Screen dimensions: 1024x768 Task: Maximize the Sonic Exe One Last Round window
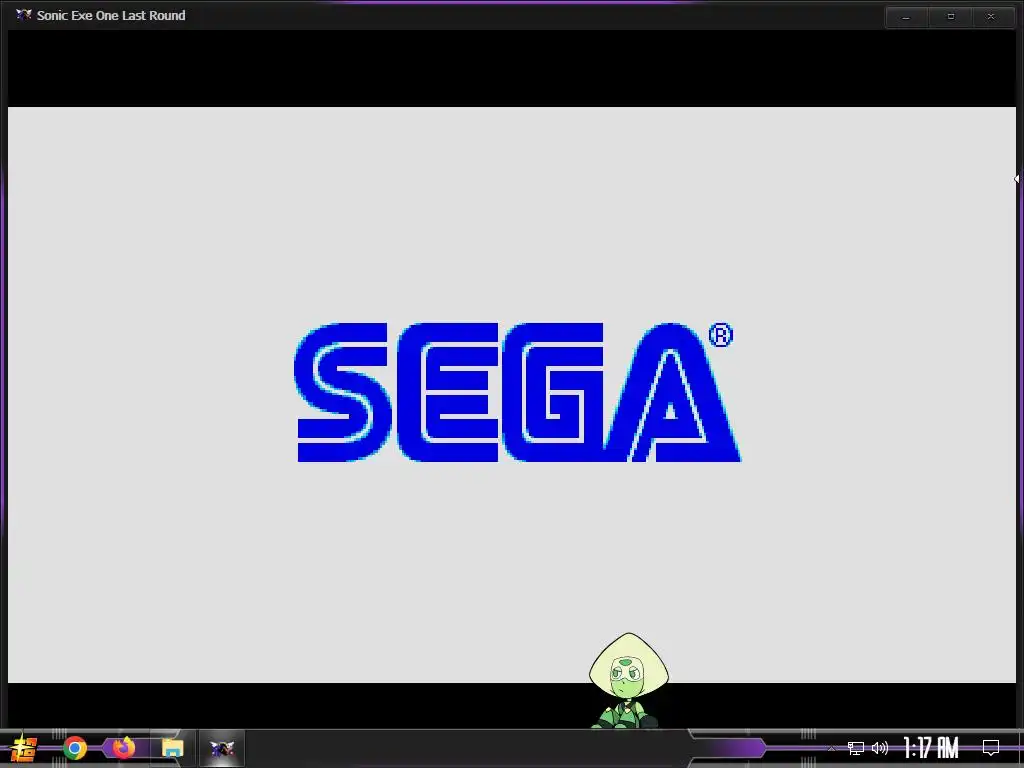(951, 17)
